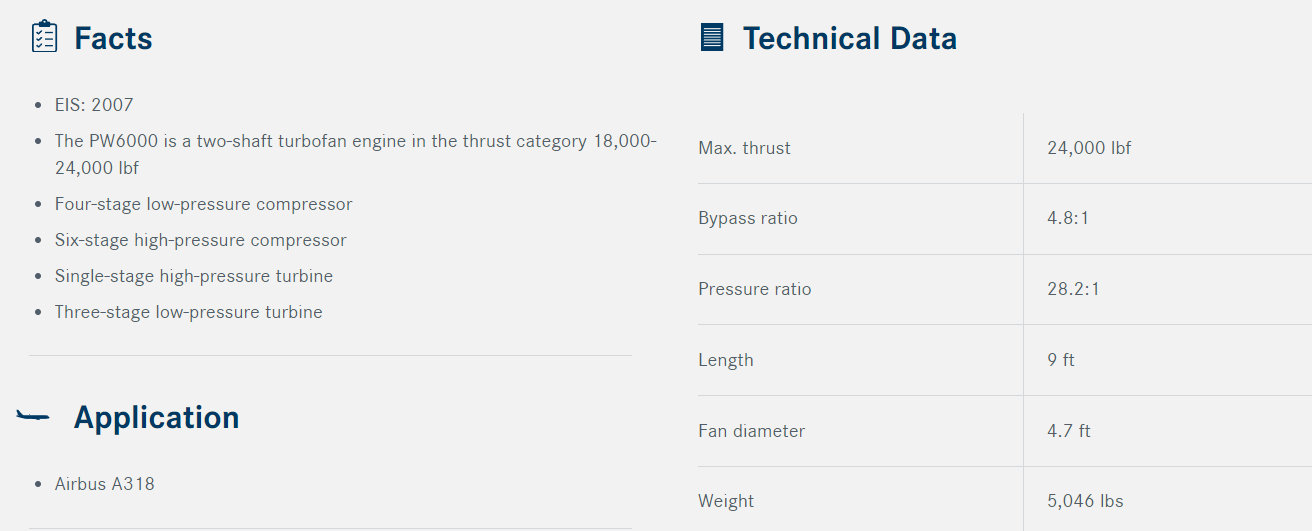The width and height of the screenshot is (1312, 531).
Task: Click the Length row label
Action: (726, 360)
